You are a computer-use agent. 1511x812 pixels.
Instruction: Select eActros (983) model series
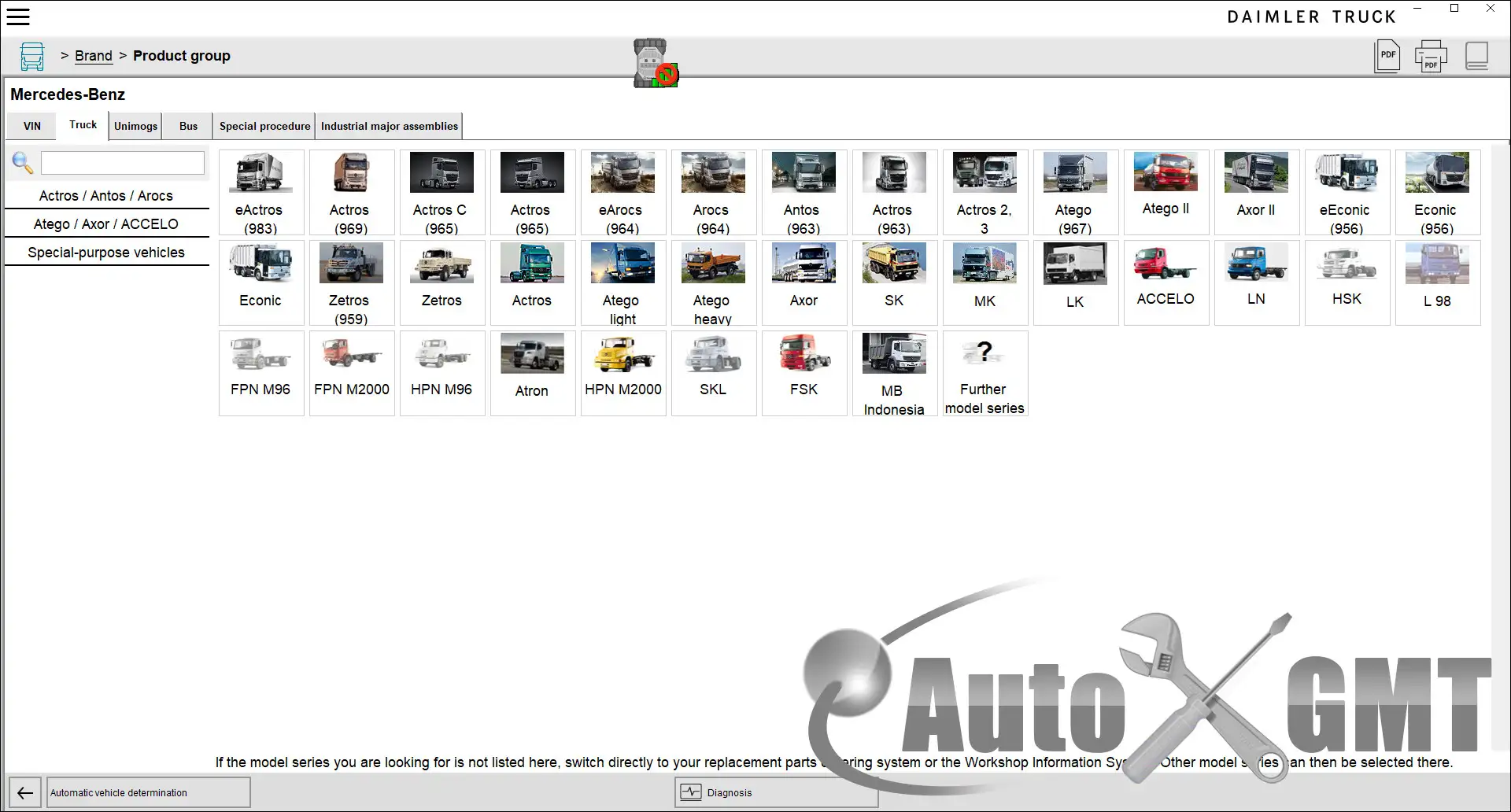tap(261, 193)
